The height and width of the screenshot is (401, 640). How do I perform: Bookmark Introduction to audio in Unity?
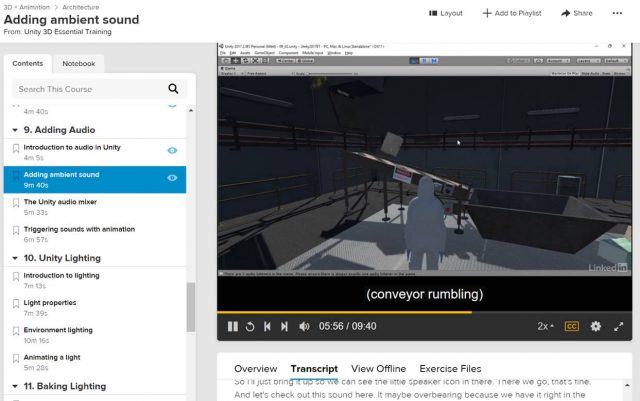pyautogui.click(x=16, y=148)
